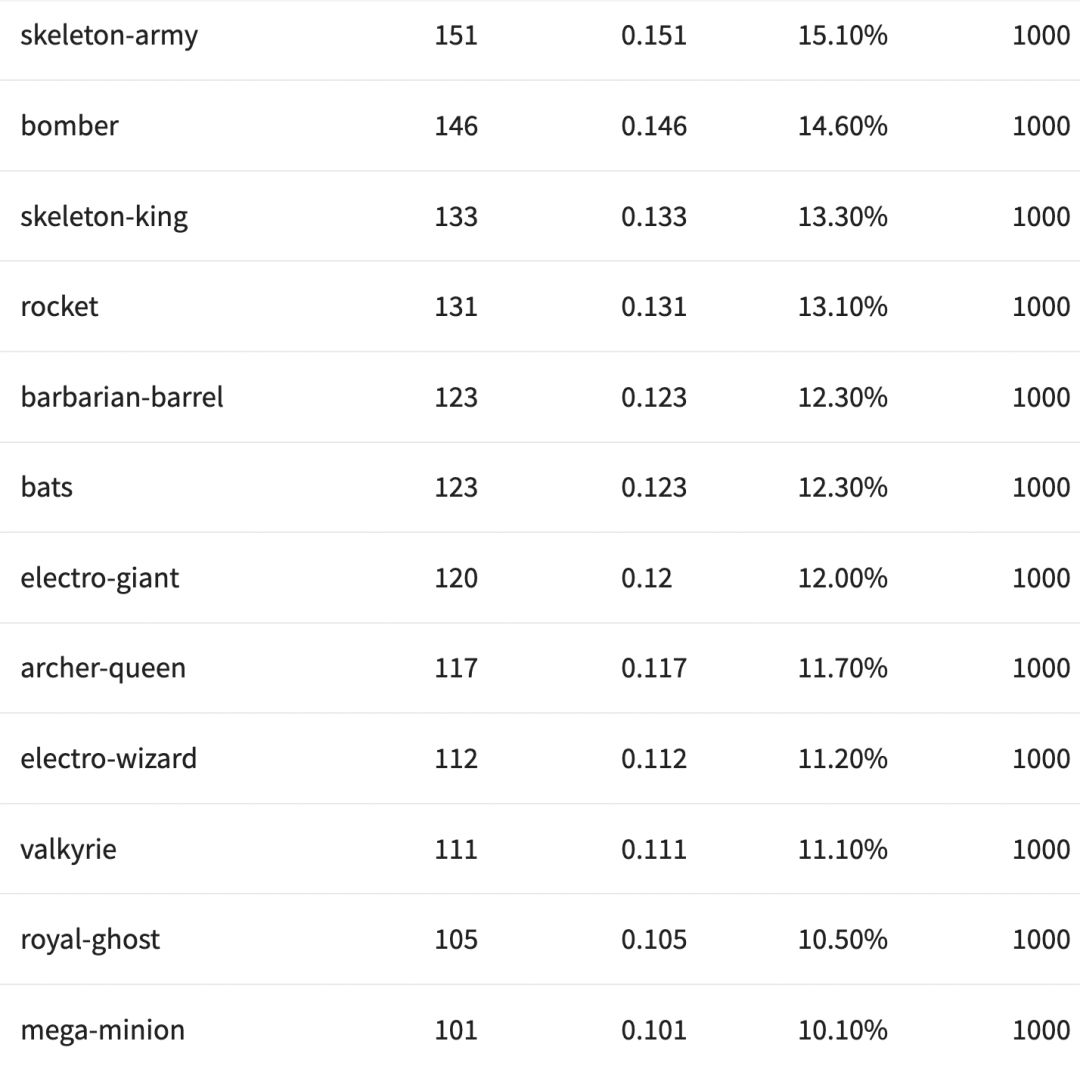1080x1069 pixels.
Task: Select the rocket row label
Action: pos(59,307)
